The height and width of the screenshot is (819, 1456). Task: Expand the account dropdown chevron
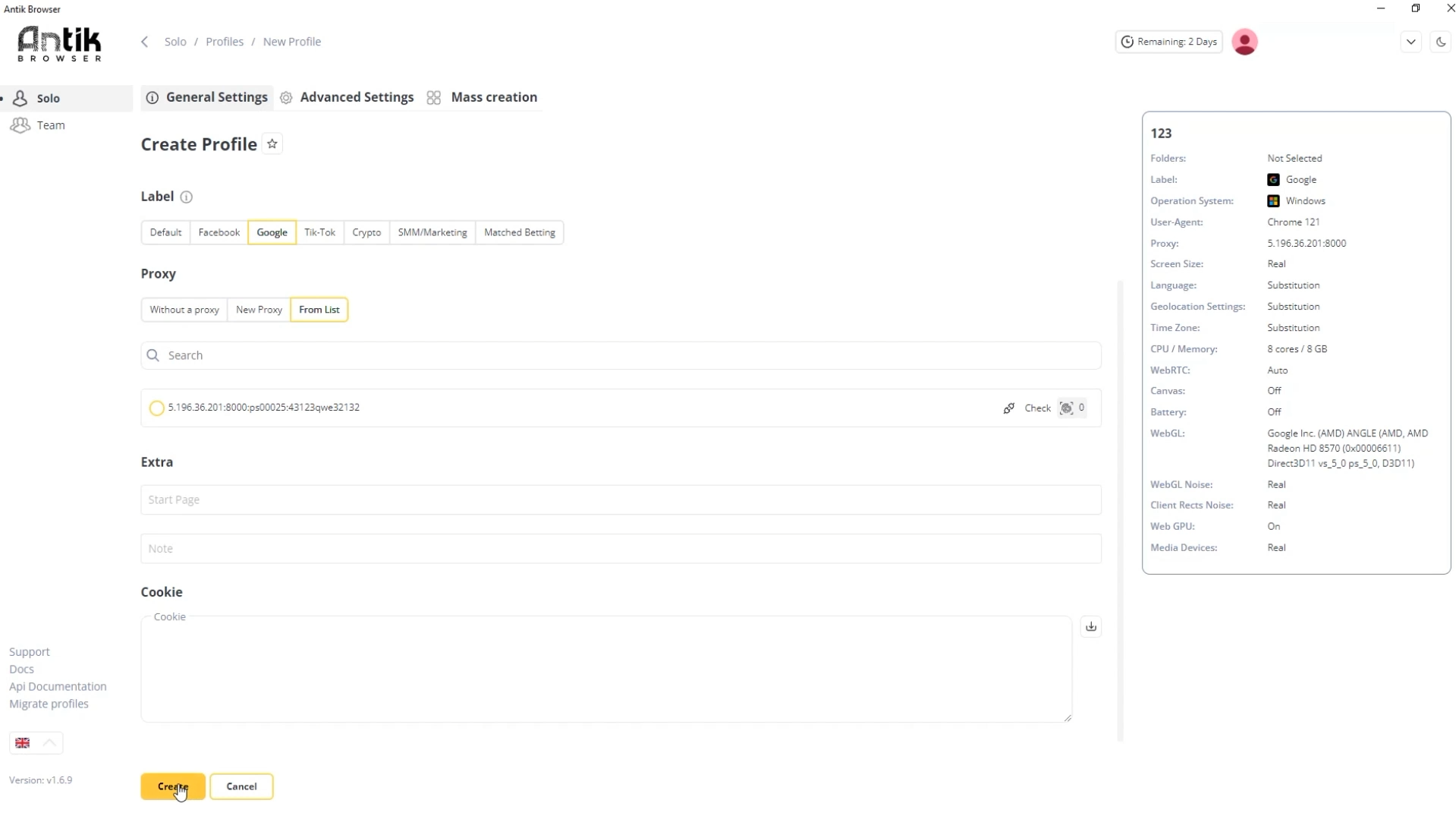coord(1410,42)
